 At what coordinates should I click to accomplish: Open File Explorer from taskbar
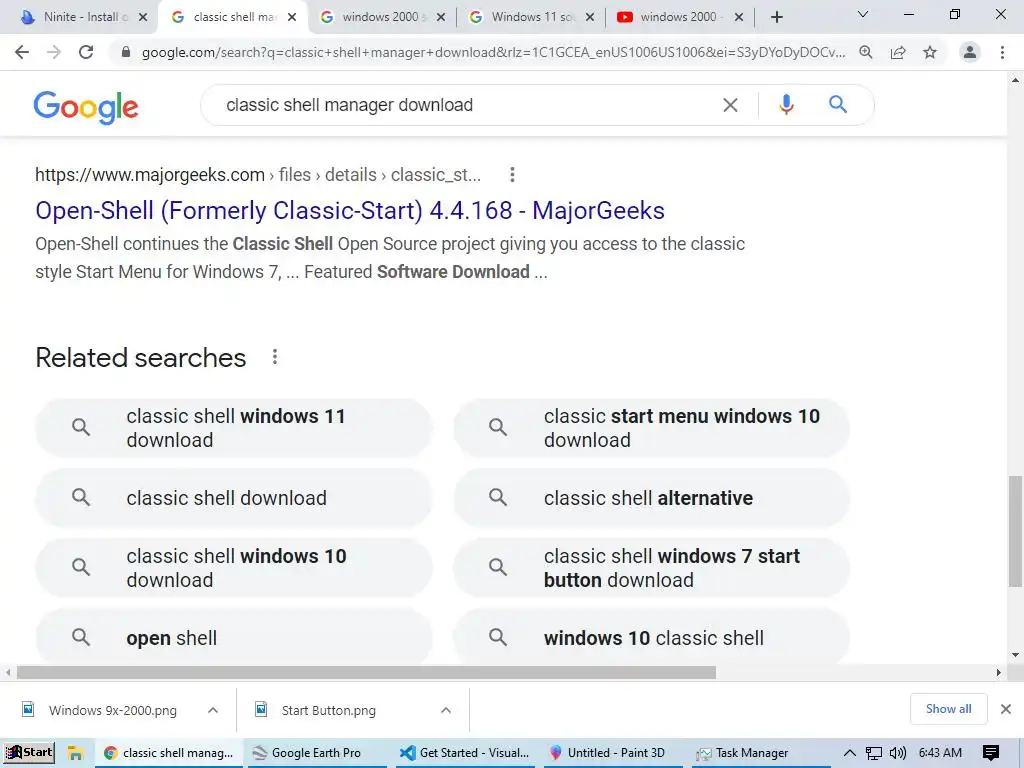75,753
